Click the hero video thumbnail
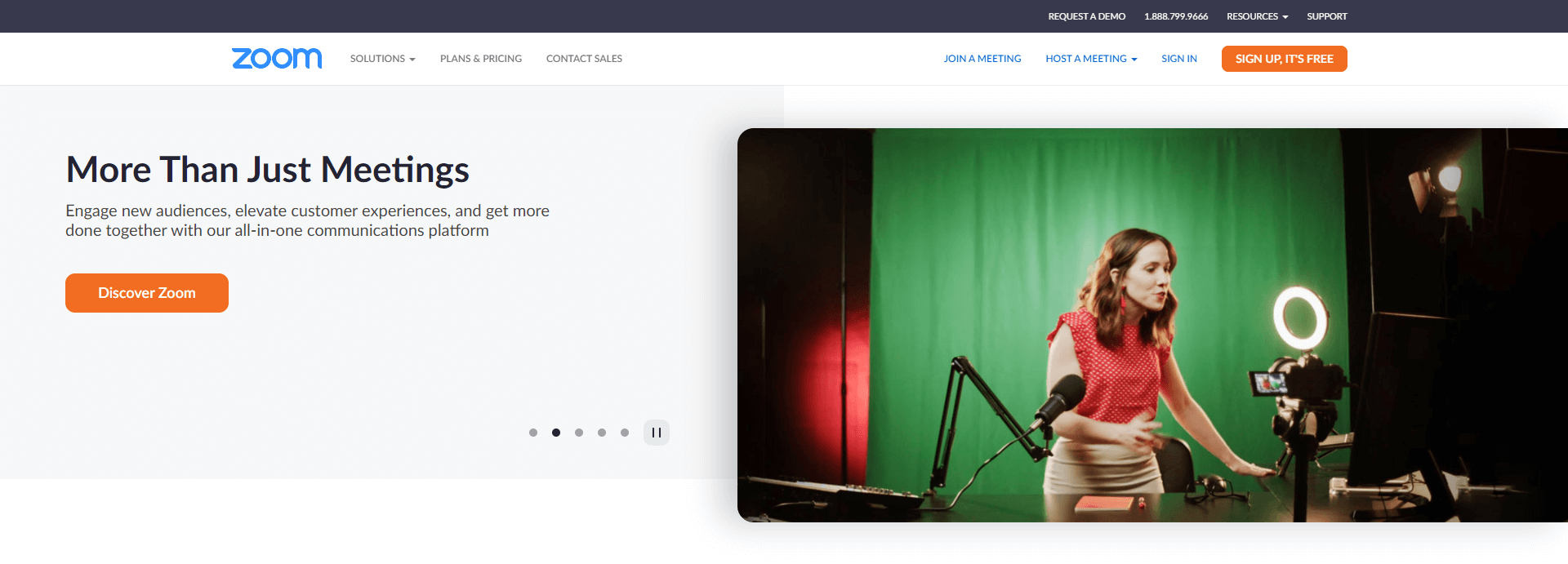The width and height of the screenshot is (1568, 564). (x=1152, y=325)
